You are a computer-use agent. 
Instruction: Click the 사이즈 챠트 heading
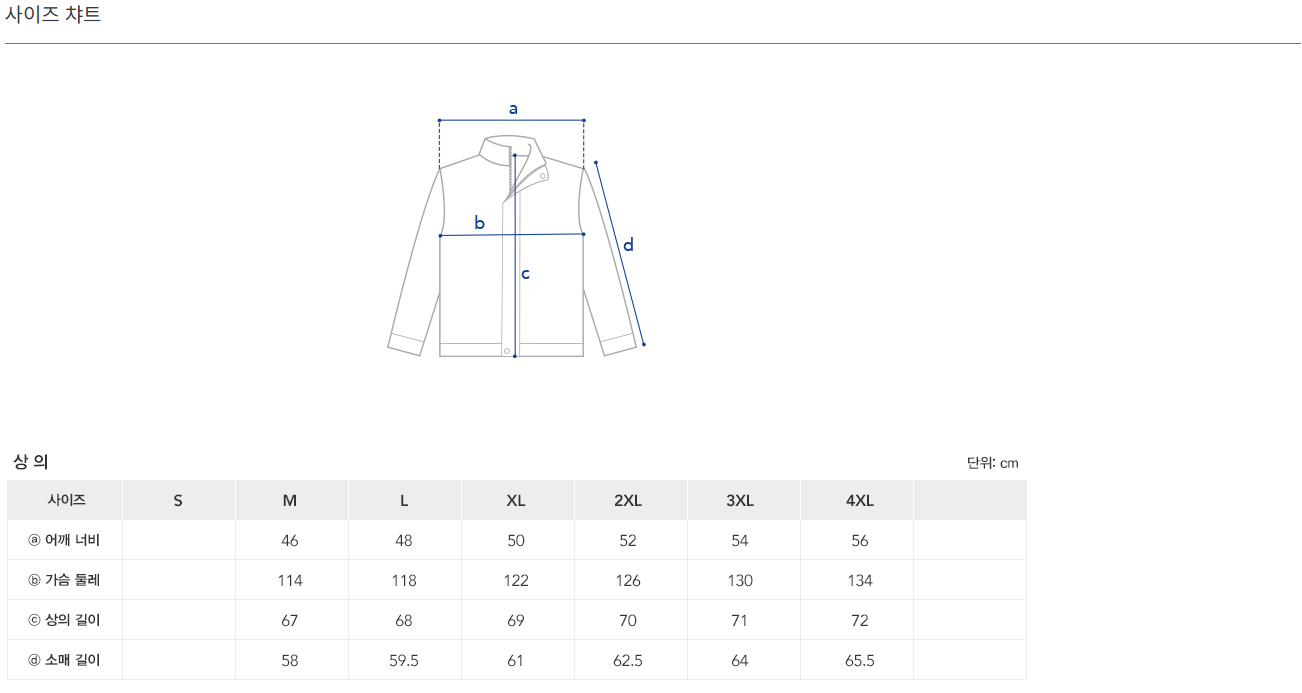[x=53, y=15]
